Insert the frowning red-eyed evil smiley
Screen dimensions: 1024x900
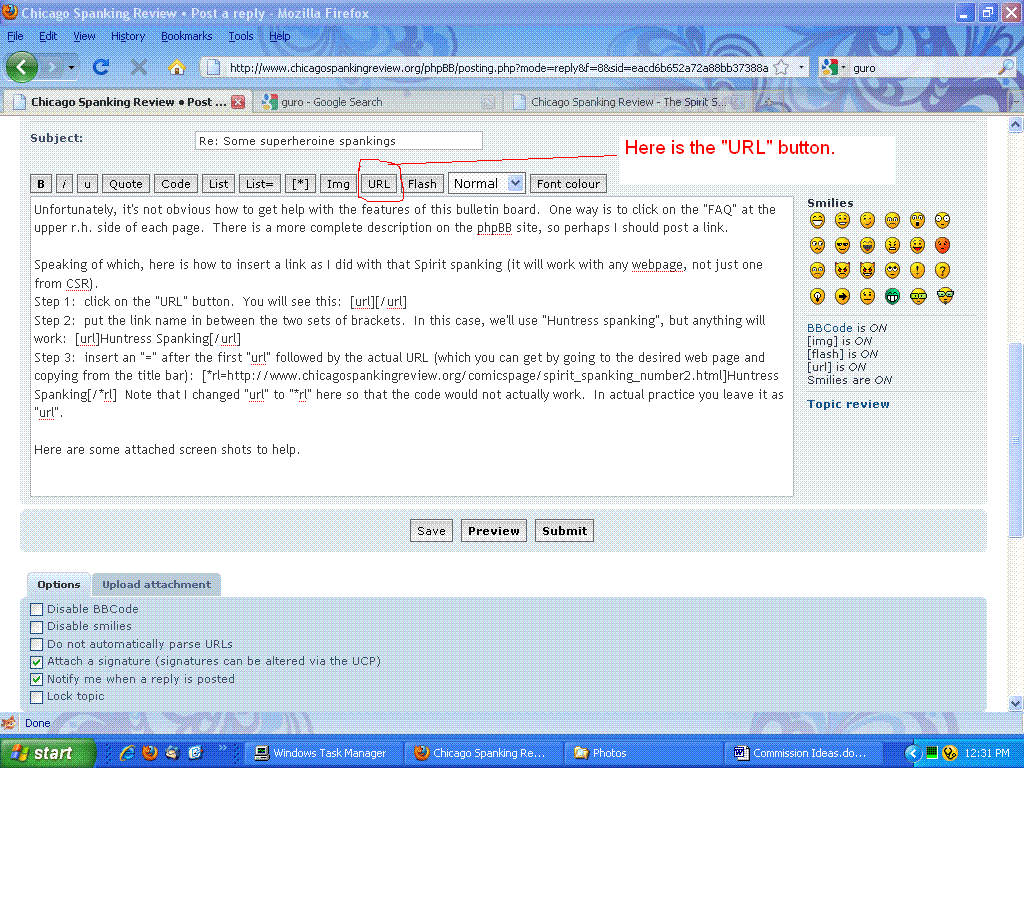842,270
